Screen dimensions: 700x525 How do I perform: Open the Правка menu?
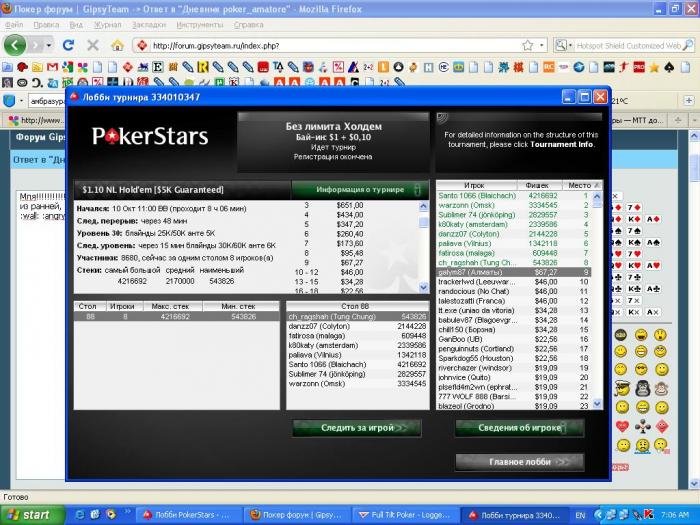pyautogui.click(x=46, y=25)
